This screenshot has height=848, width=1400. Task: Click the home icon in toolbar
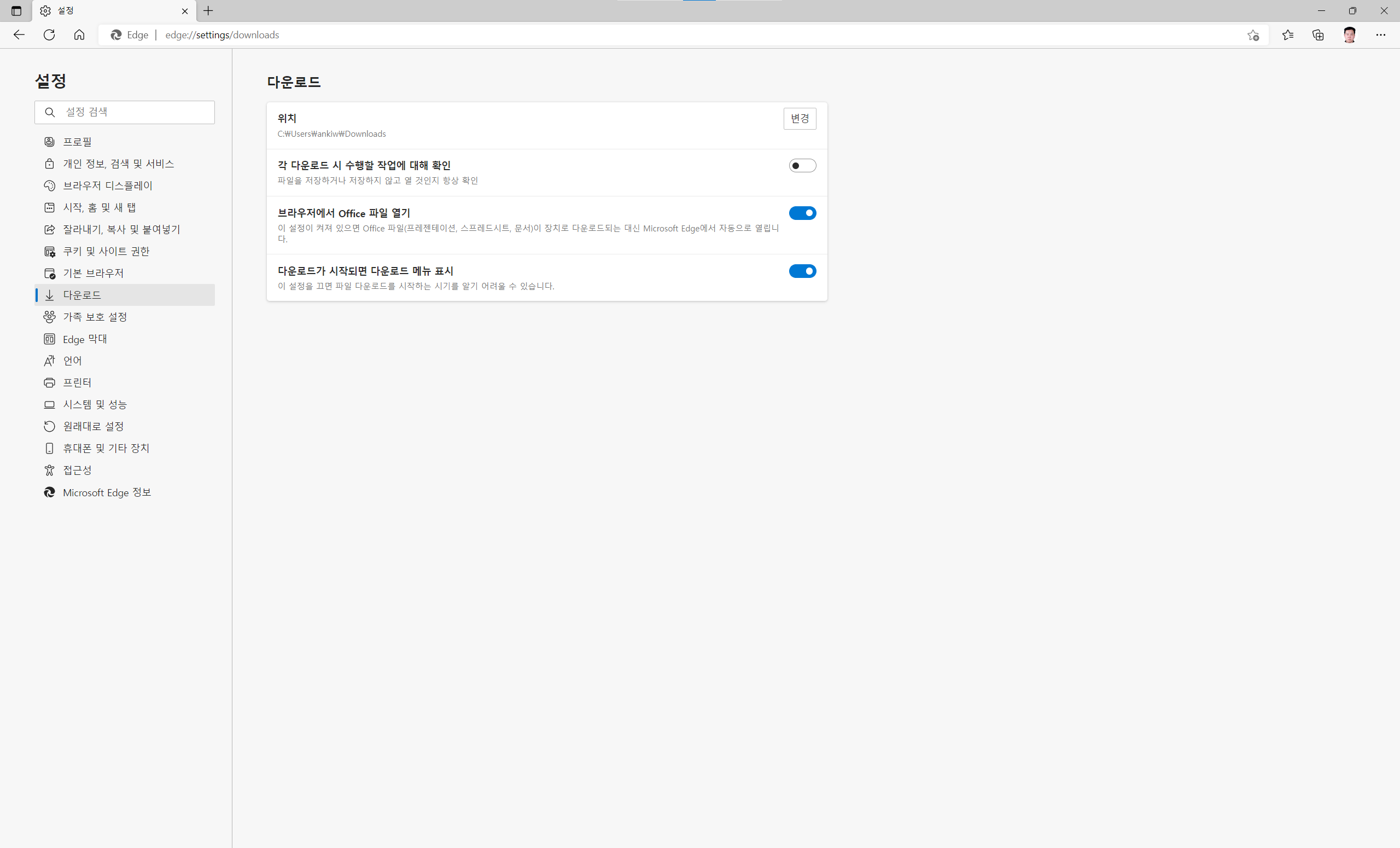(x=79, y=34)
